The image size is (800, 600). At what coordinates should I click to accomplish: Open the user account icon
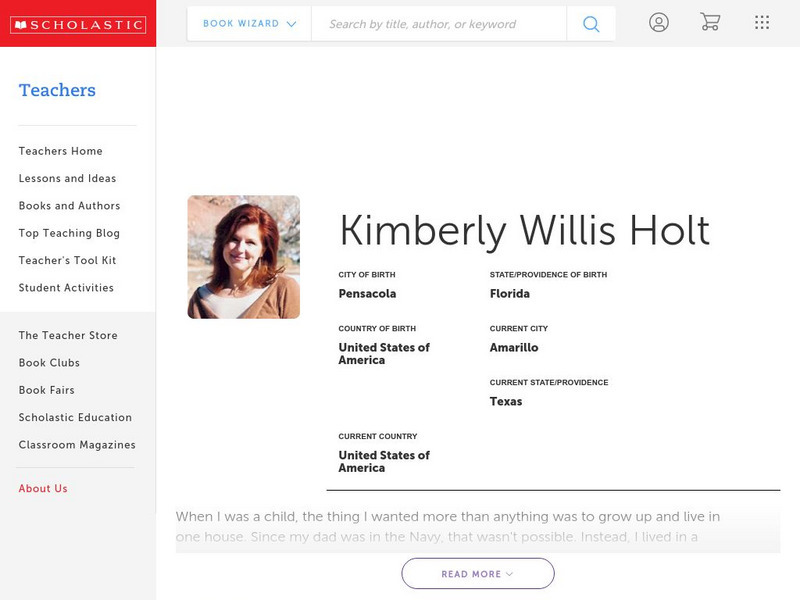pos(659,22)
